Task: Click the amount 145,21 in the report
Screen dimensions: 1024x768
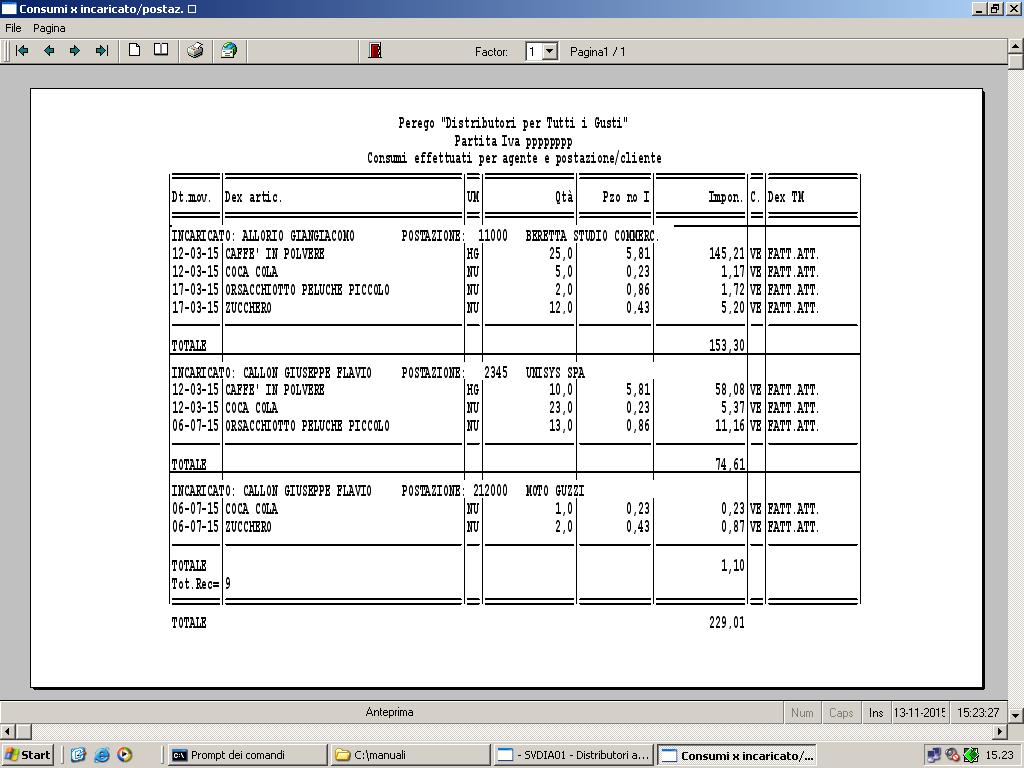Action: pyautogui.click(x=726, y=253)
